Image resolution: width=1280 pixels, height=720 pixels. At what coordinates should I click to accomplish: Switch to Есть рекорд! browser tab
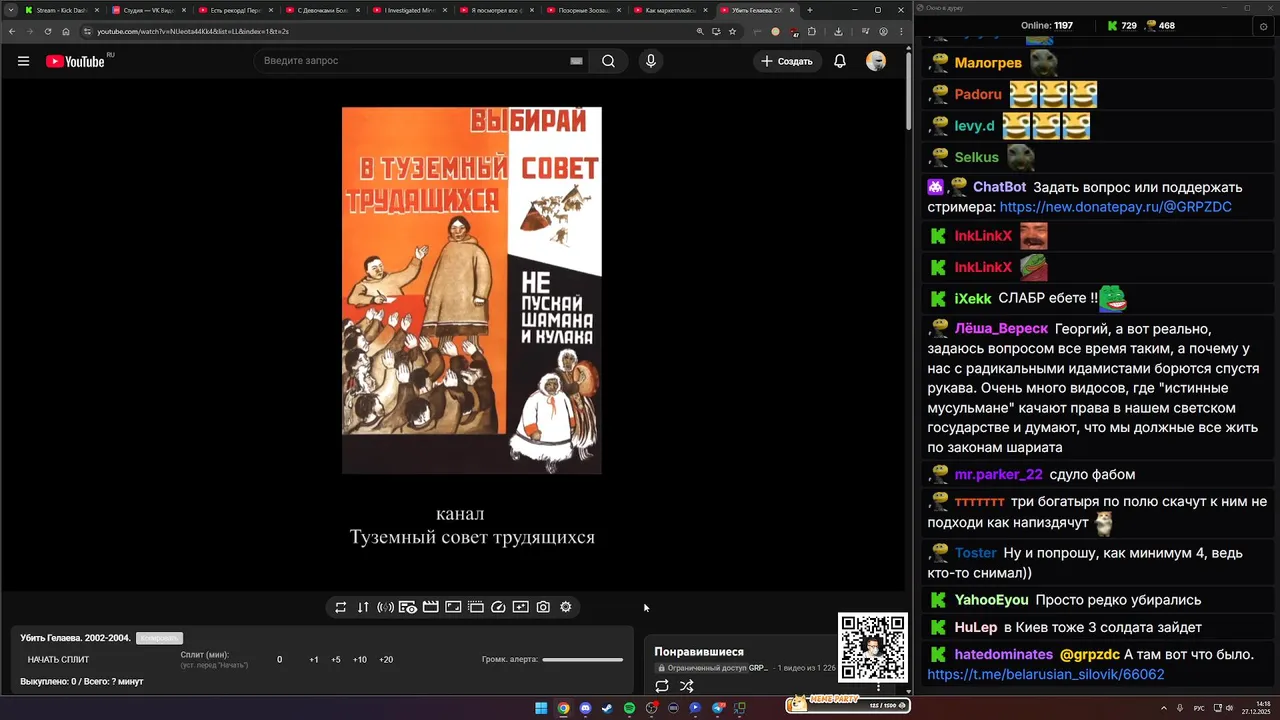click(235, 10)
